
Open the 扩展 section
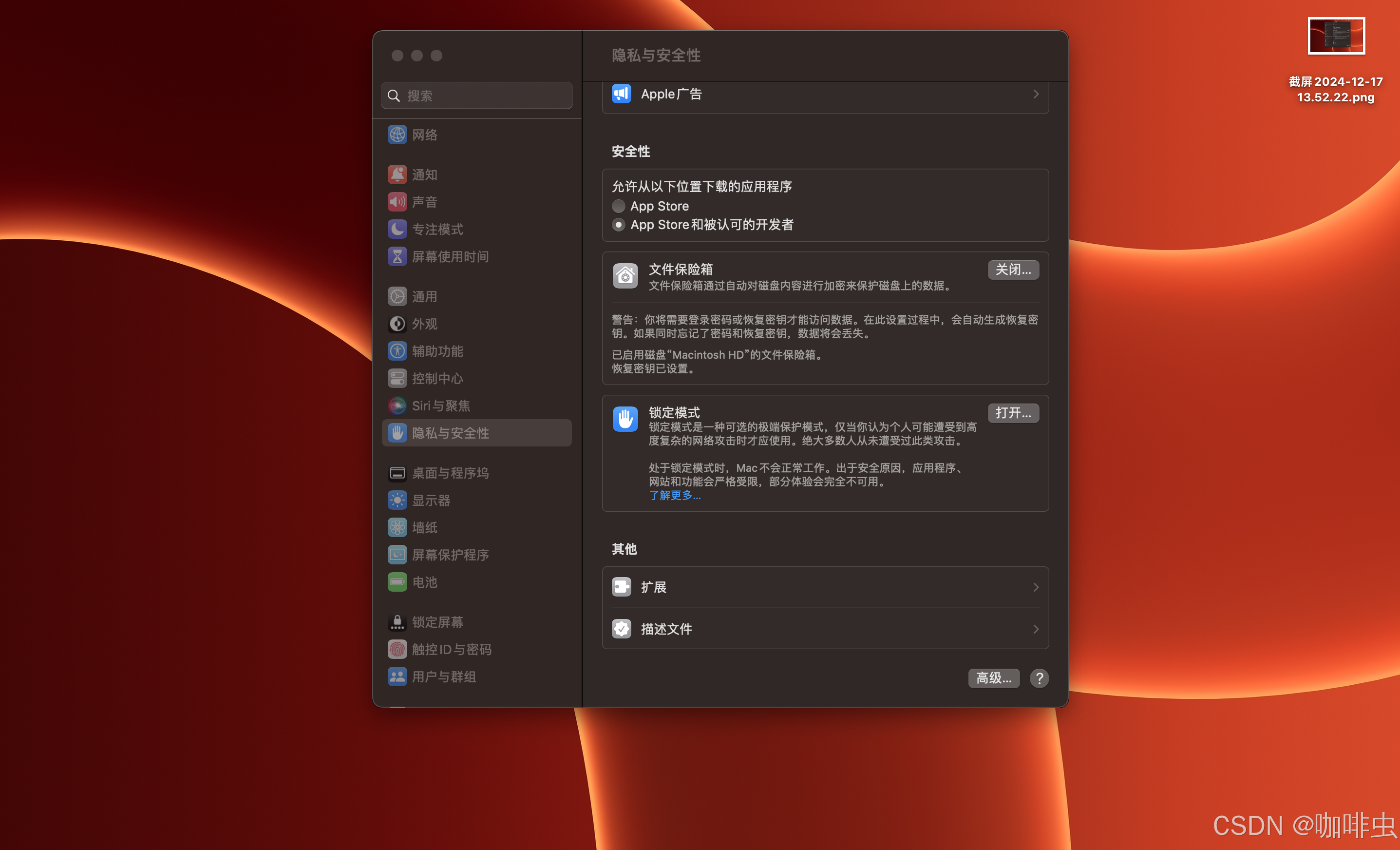(825, 587)
